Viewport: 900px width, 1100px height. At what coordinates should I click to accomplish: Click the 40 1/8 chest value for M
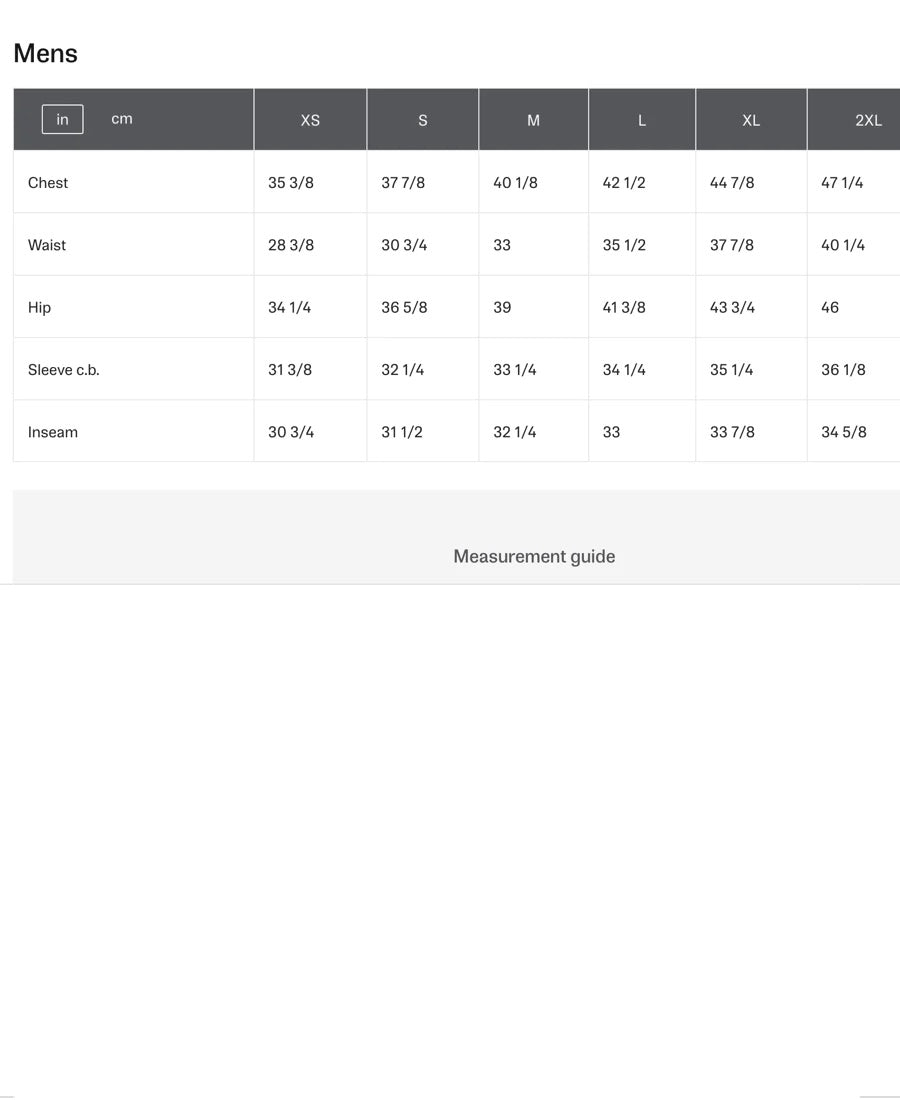pyautogui.click(x=515, y=183)
